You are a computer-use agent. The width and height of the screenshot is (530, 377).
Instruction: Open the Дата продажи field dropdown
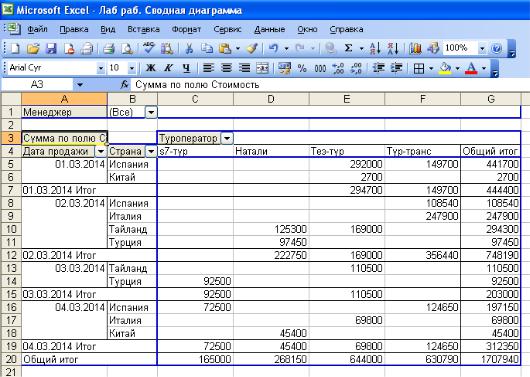100,151
